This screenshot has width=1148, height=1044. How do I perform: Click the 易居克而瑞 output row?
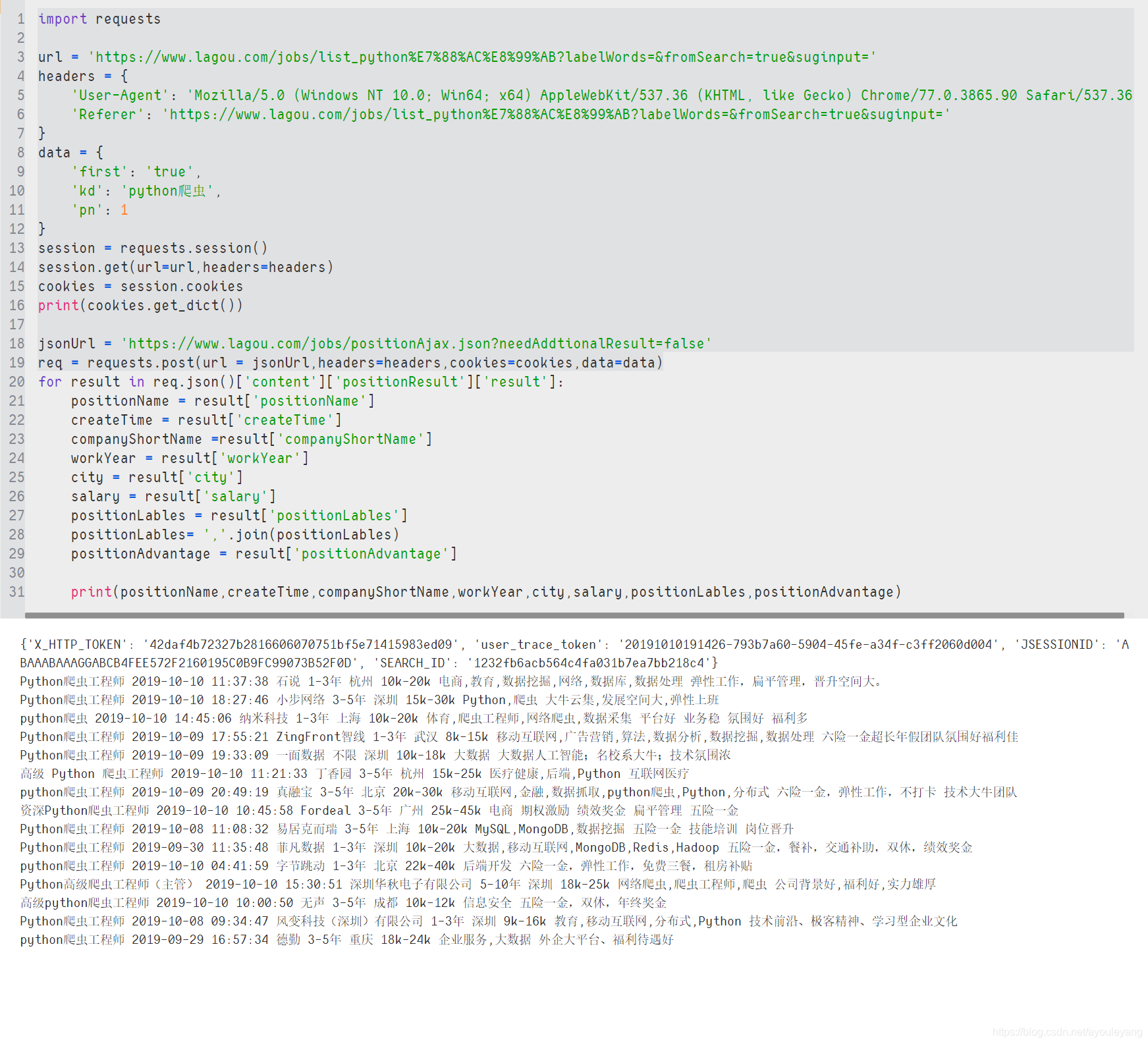[407, 829]
